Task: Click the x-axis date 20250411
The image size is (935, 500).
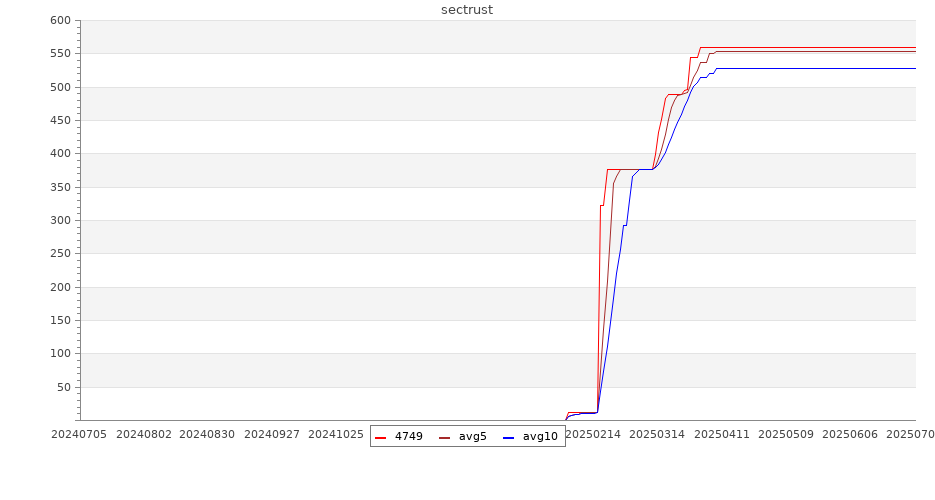Action: (x=722, y=434)
